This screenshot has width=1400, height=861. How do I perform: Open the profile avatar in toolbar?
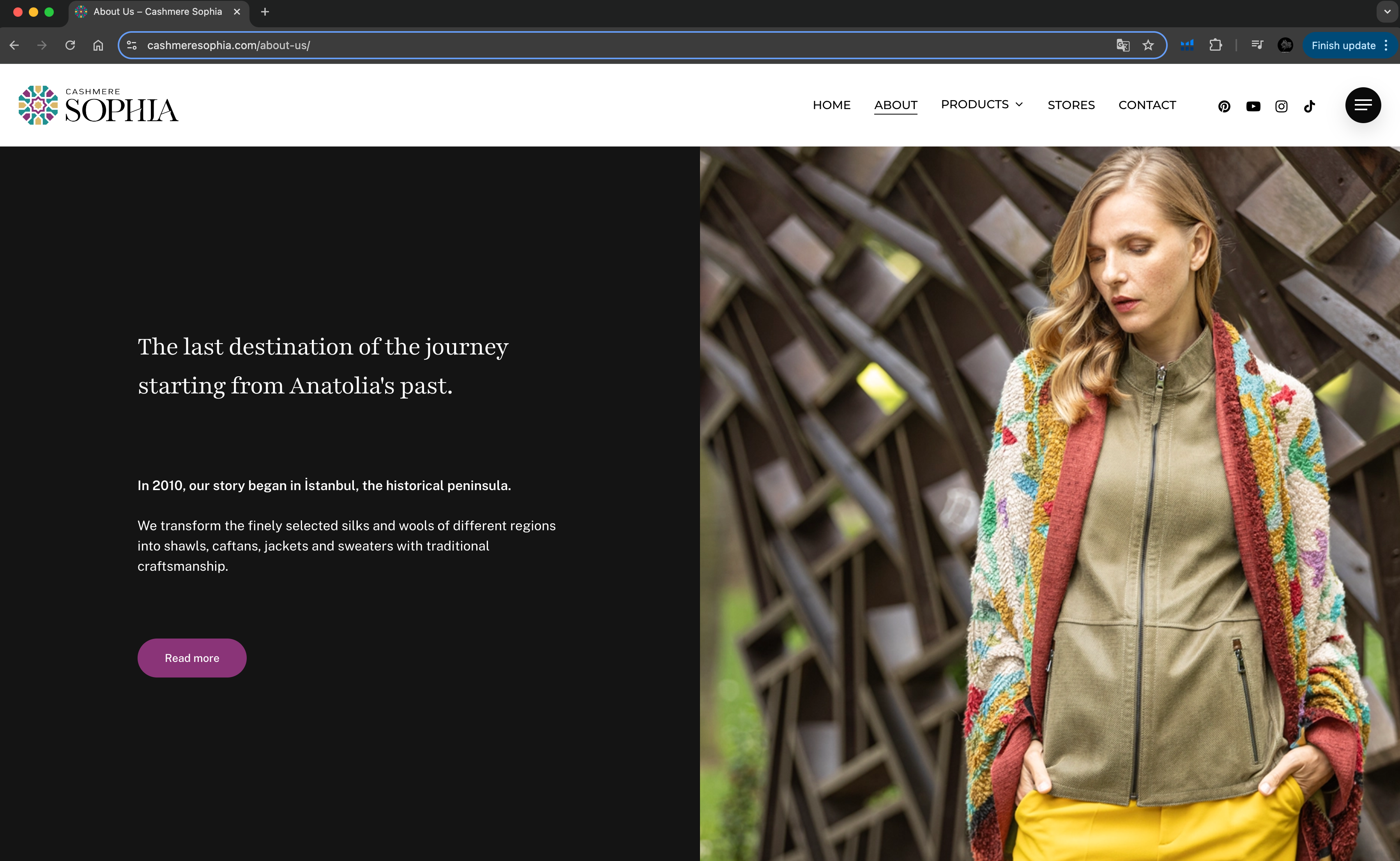tap(1285, 45)
